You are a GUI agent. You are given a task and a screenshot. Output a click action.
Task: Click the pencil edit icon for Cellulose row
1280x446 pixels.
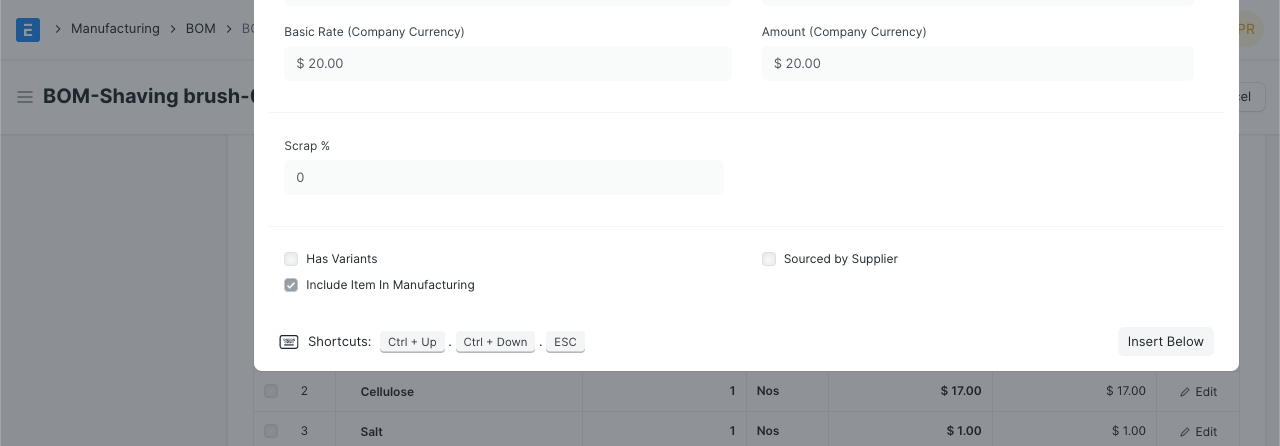coord(1185,392)
